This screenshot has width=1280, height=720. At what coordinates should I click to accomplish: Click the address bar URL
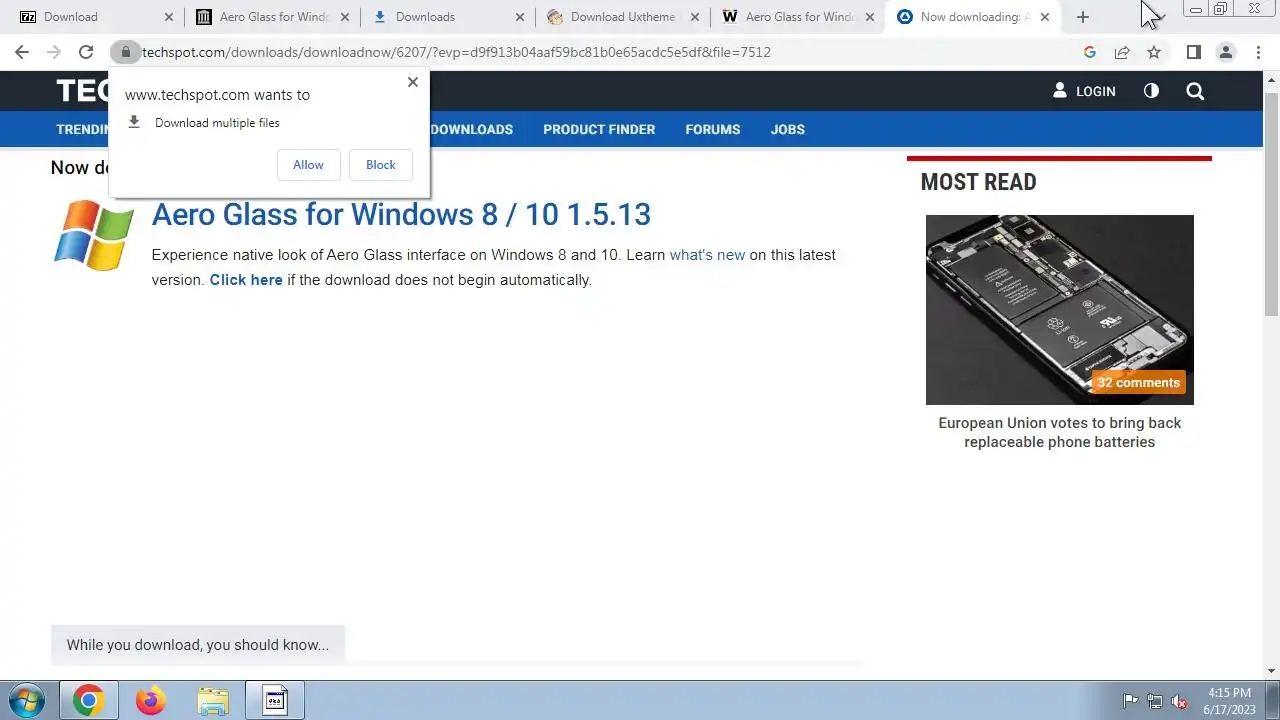[x=456, y=52]
